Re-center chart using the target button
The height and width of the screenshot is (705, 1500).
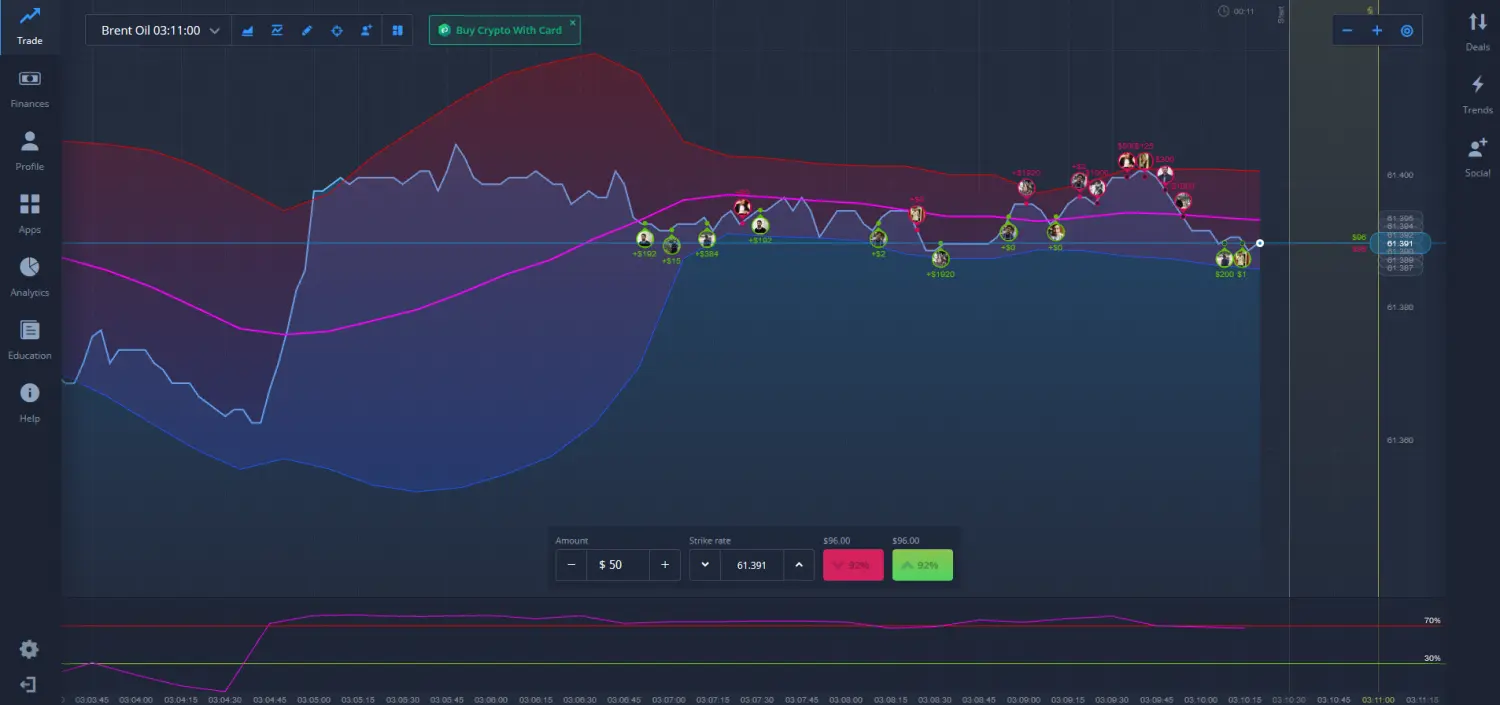tap(1407, 31)
